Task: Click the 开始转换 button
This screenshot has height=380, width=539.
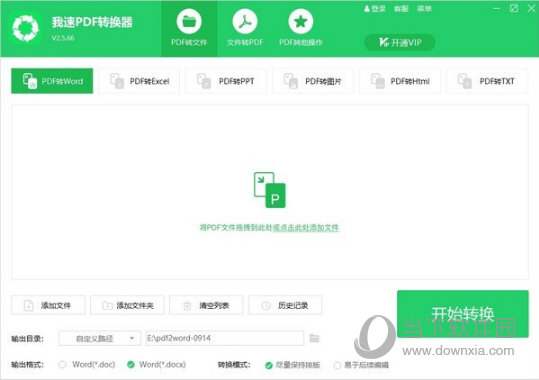Action: tap(463, 314)
